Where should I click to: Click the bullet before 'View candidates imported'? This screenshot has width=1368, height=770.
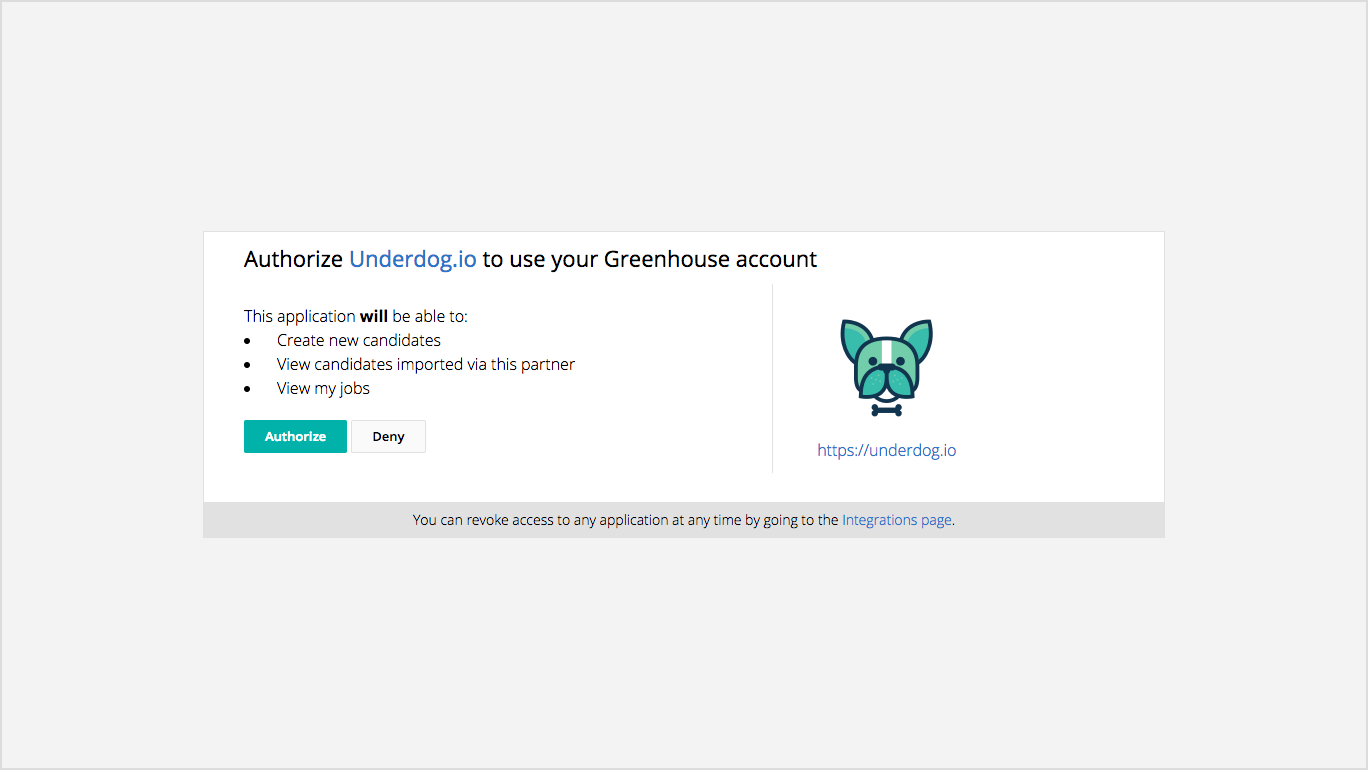(x=247, y=366)
